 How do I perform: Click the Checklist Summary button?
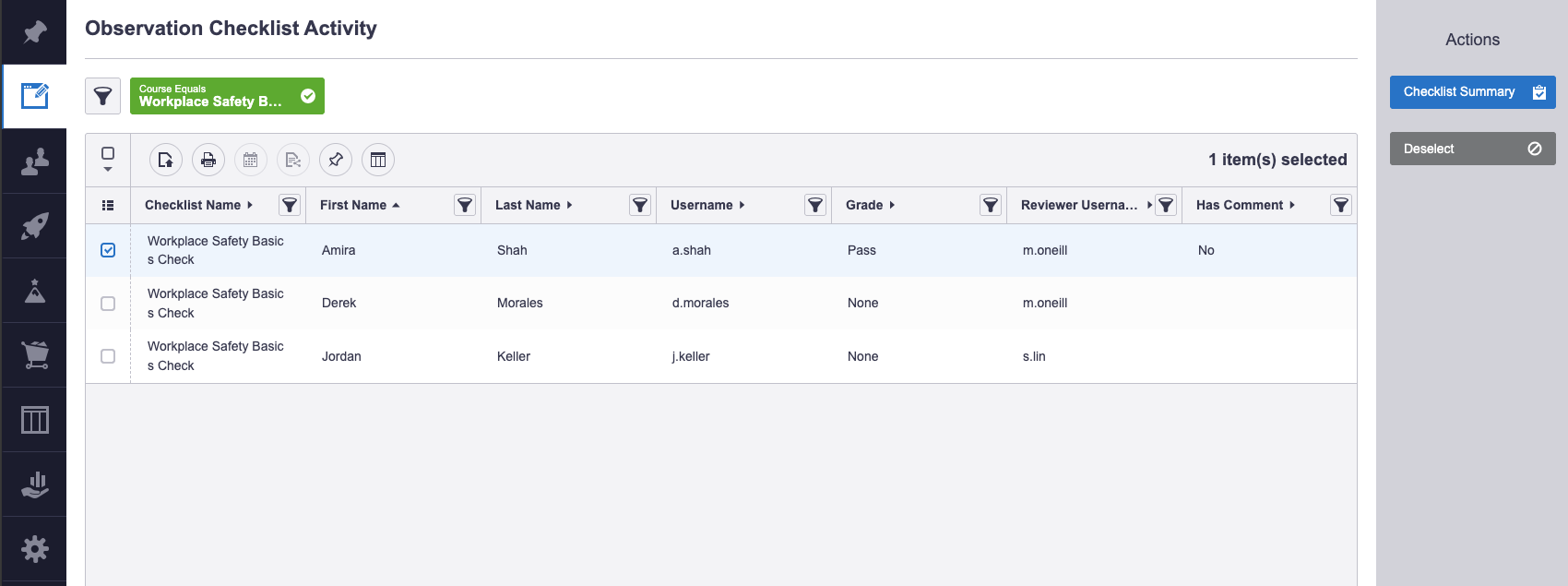(x=1472, y=92)
